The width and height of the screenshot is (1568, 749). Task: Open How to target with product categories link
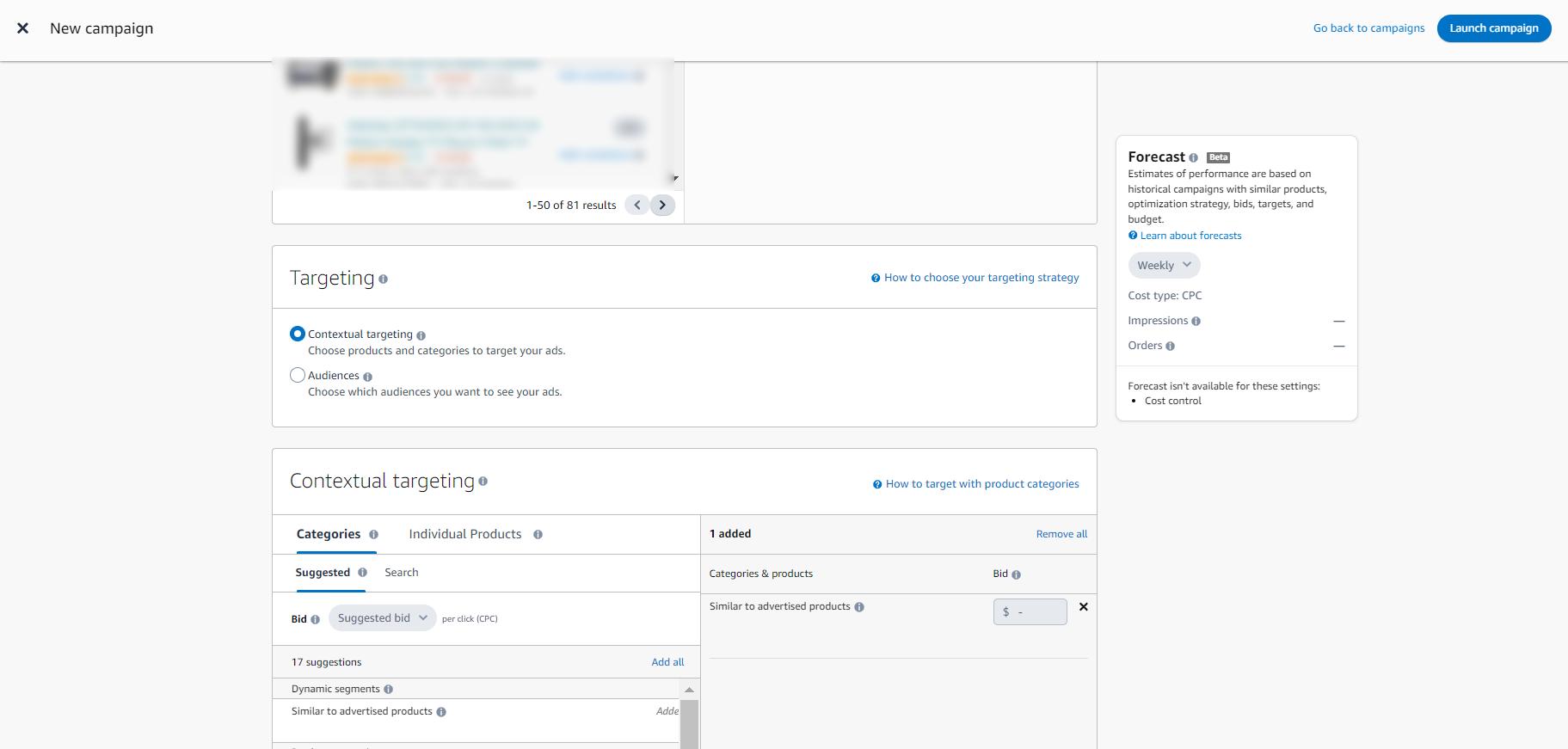point(982,484)
